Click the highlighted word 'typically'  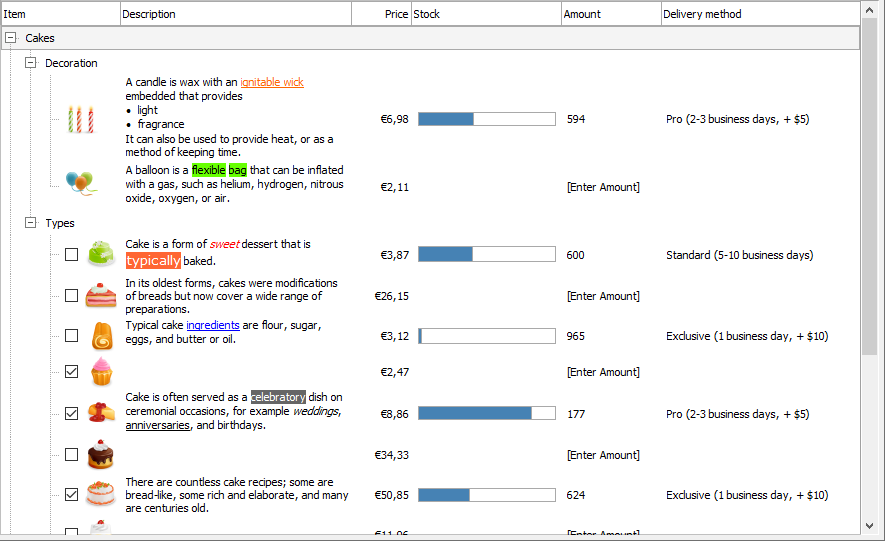(154, 261)
